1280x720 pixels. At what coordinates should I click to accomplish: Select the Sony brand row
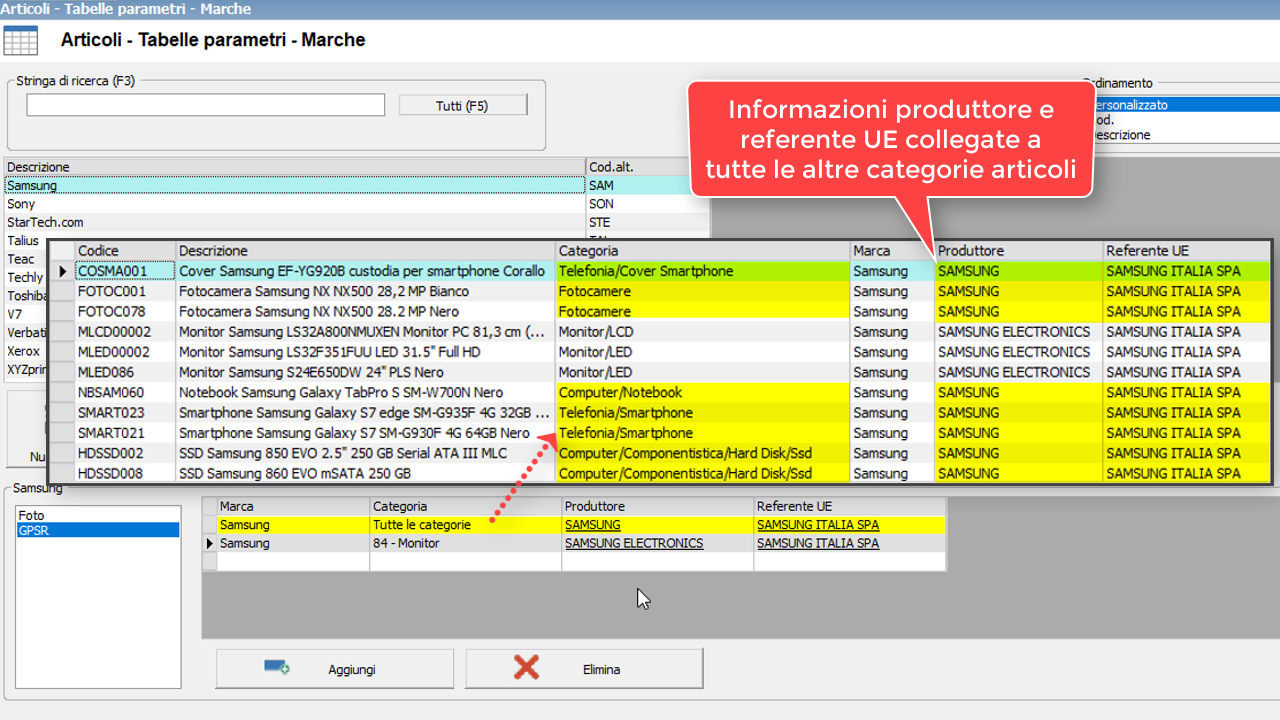coord(295,204)
